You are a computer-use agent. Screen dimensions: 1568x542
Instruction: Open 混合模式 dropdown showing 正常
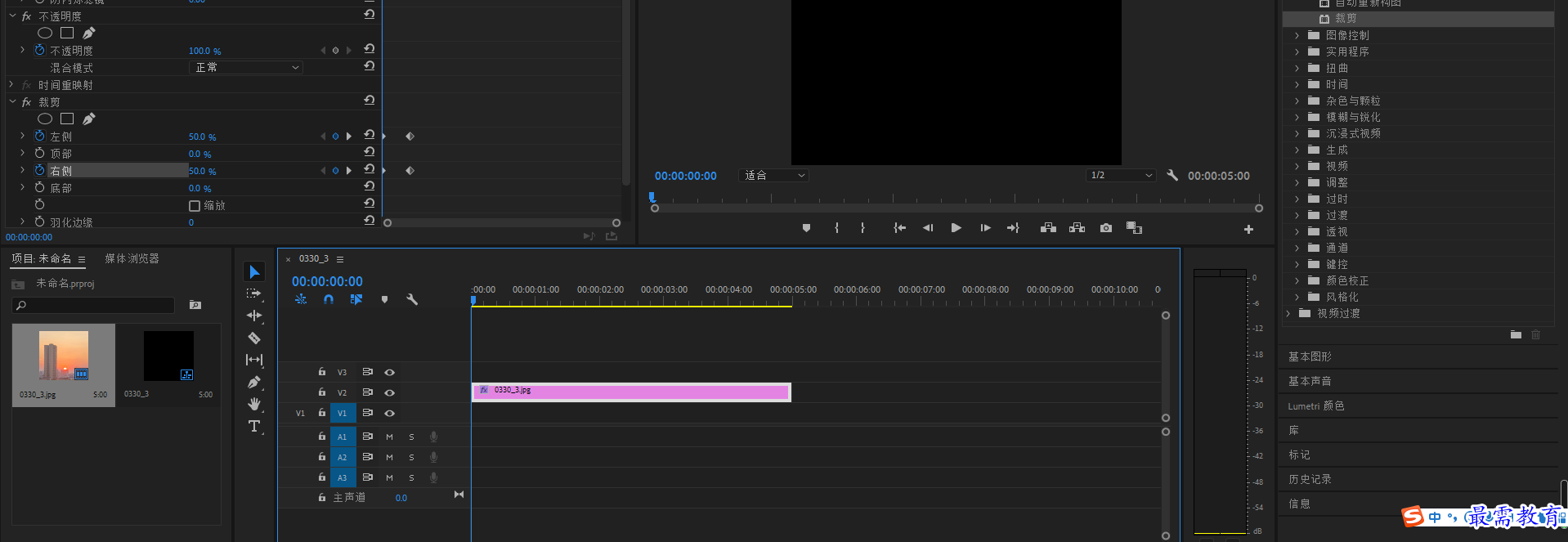point(246,67)
